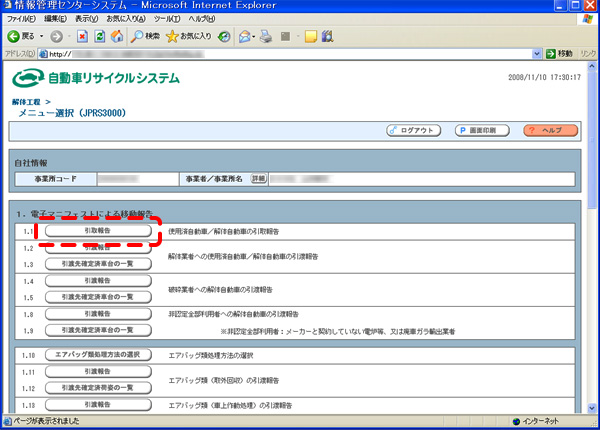
Task: Click the Research book toolbar icon
Action: (328, 36)
